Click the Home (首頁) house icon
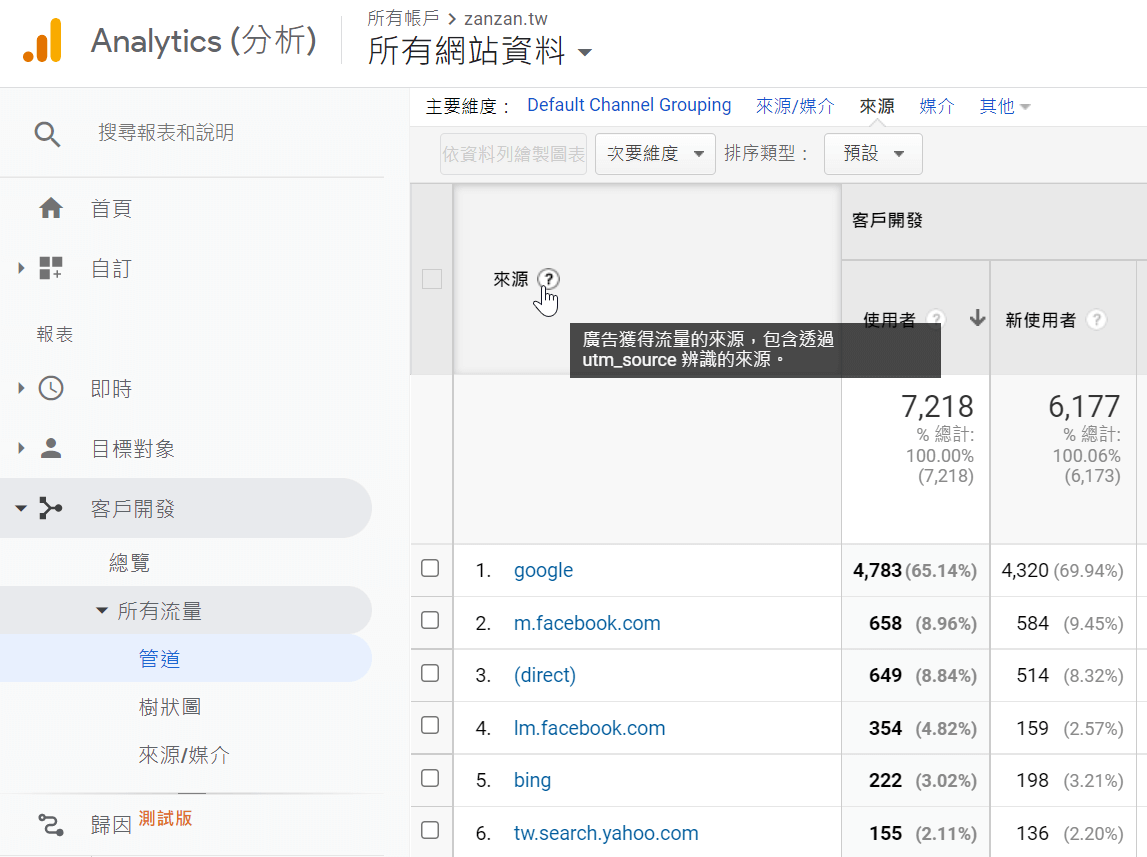Viewport: 1147px width, 857px height. 50,208
